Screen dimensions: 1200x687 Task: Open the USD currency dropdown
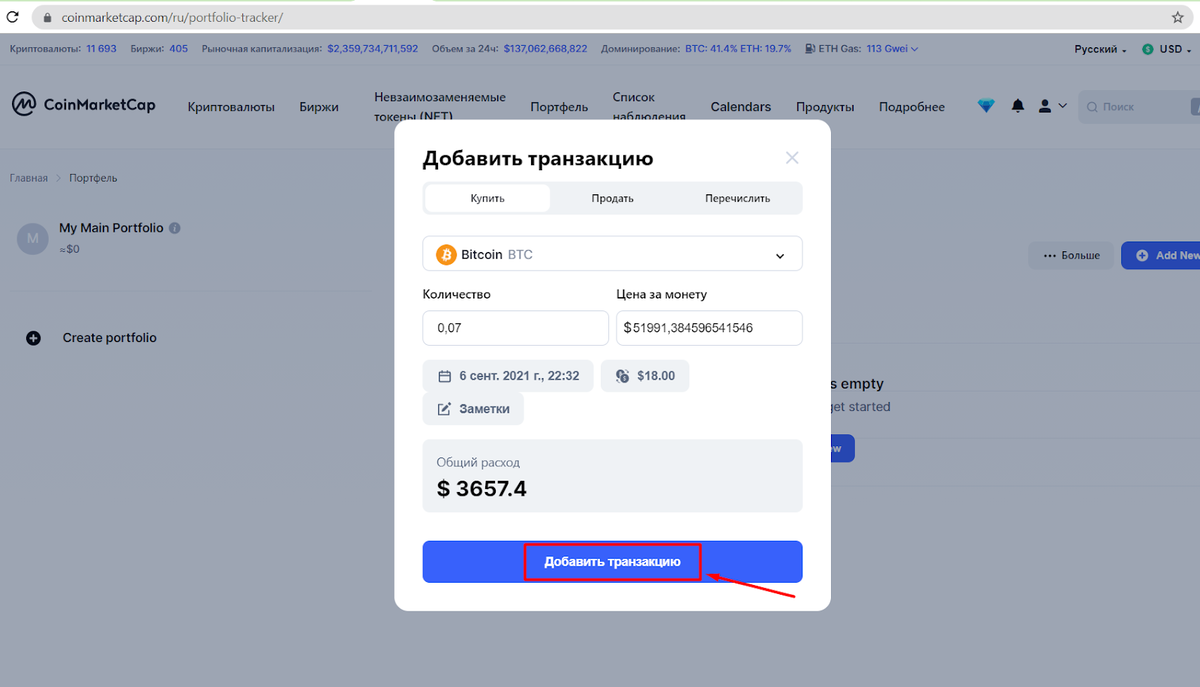click(1168, 49)
